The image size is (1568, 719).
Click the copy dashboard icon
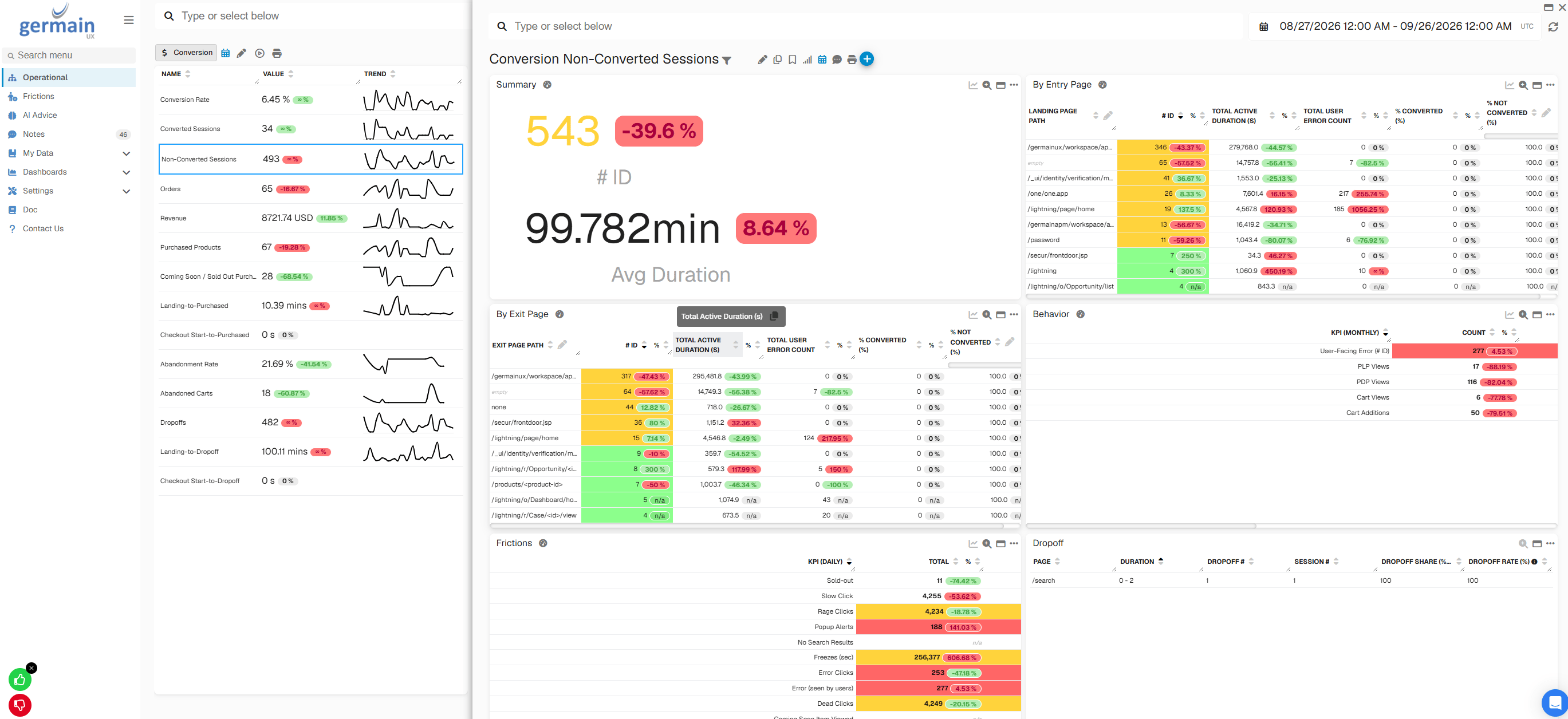point(777,60)
